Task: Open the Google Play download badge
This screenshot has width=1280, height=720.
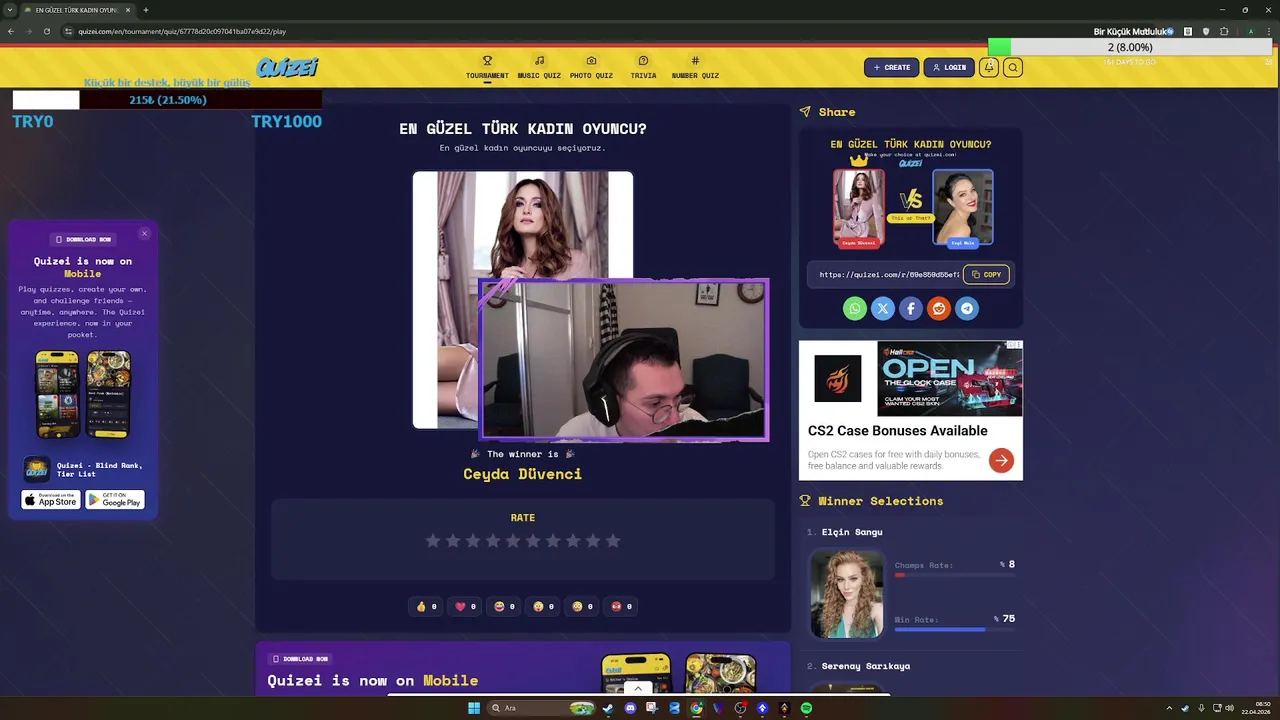Action: (115, 499)
